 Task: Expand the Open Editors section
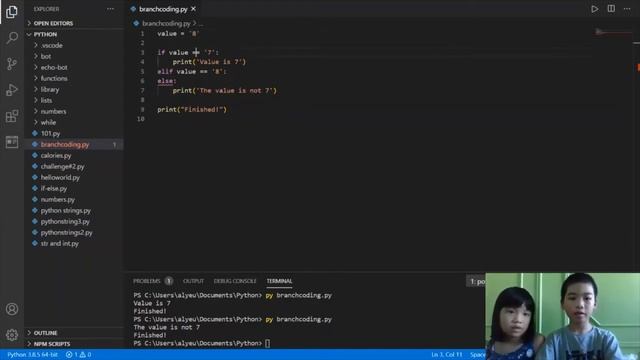click(x=74, y=23)
